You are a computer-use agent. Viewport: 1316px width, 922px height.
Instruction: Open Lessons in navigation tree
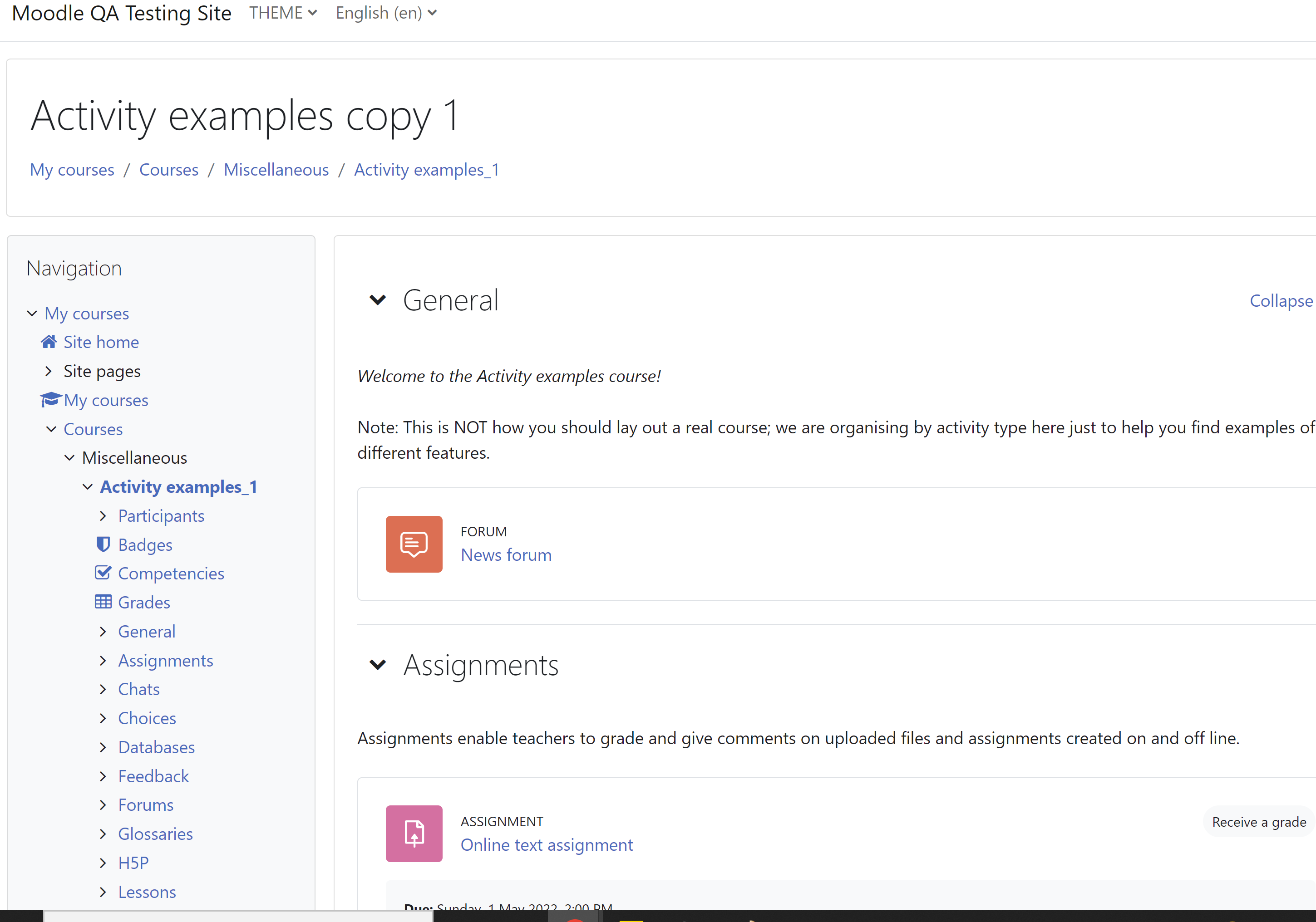(x=147, y=892)
